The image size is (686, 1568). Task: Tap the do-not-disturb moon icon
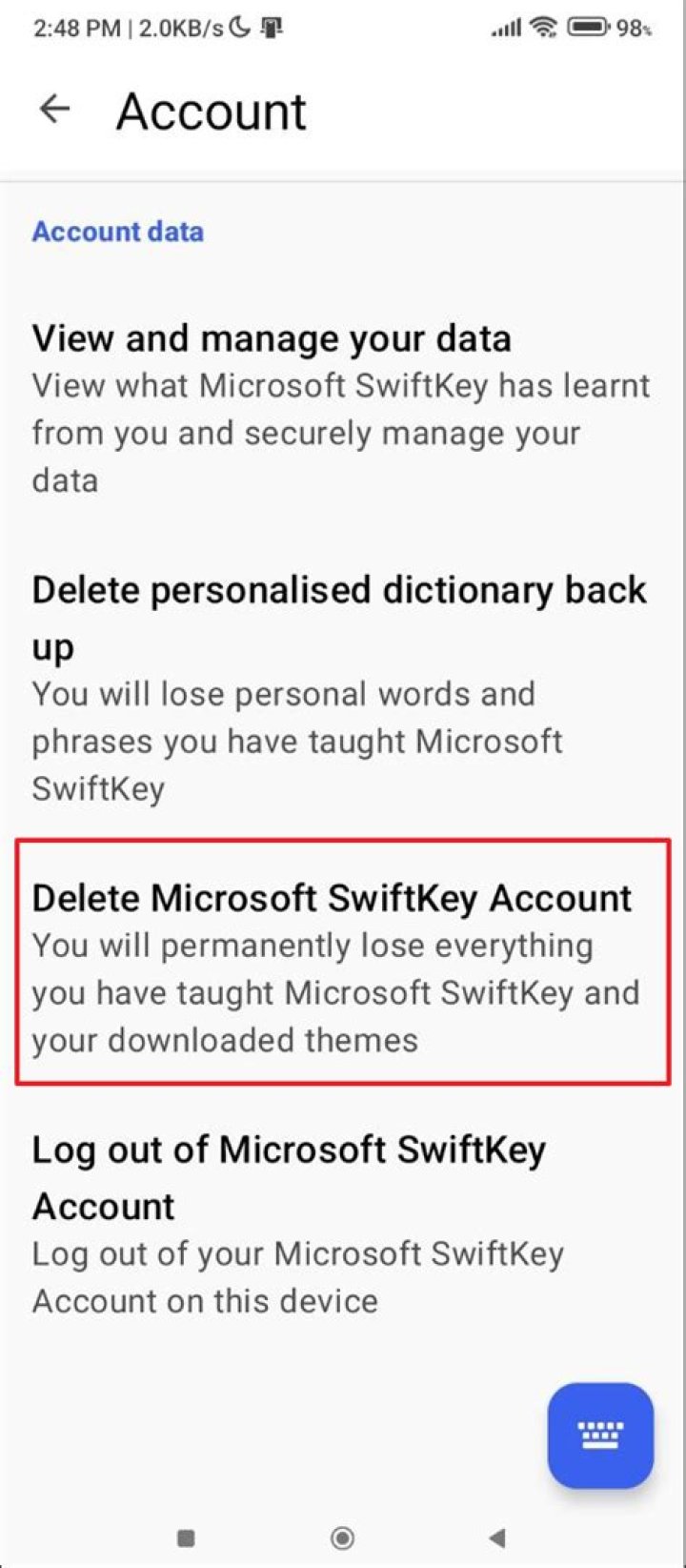pyautogui.click(x=242, y=27)
